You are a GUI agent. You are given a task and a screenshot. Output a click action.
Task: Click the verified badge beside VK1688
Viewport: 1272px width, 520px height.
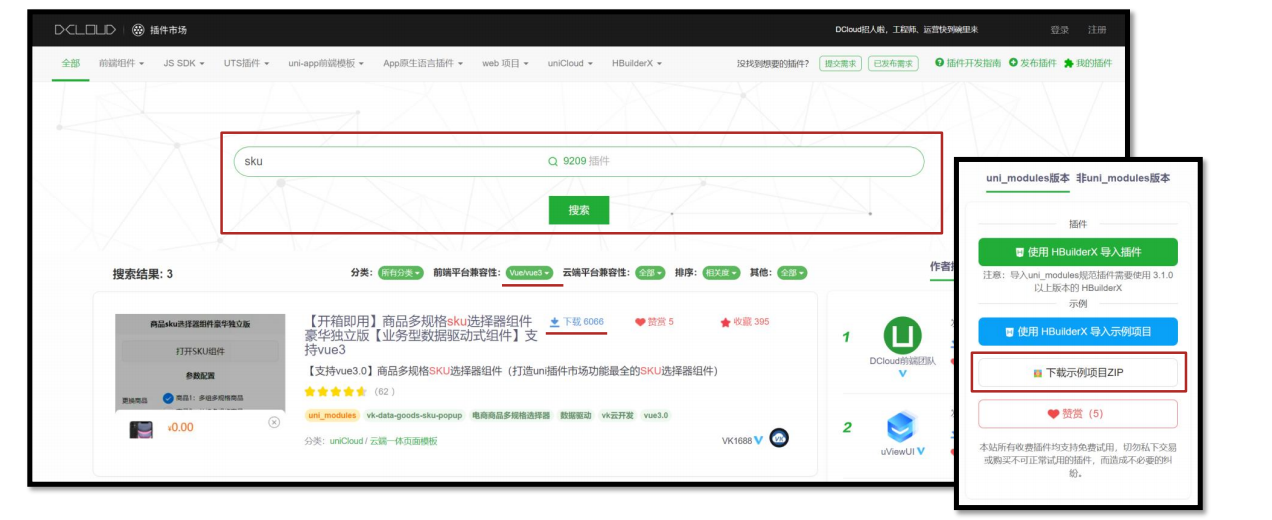point(758,440)
